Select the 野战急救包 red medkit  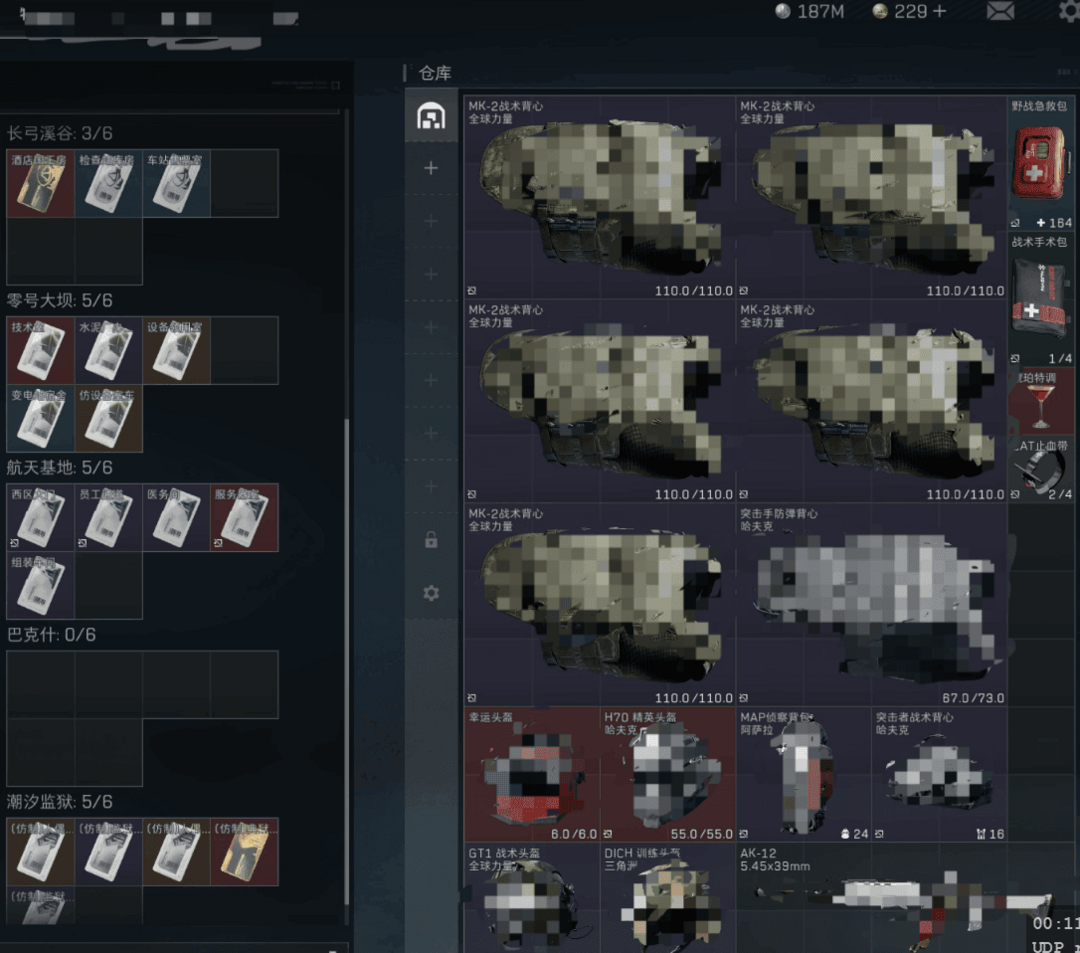pyautogui.click(x=1041, y=165)
